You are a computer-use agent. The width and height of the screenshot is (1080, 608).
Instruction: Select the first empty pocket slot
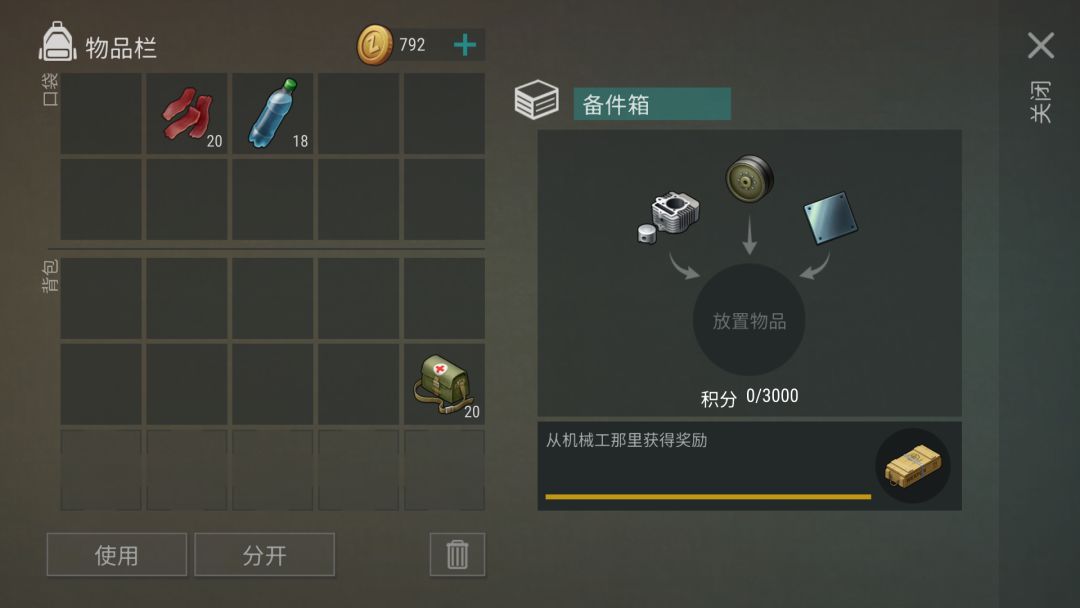pyautogui.click(x=101, y=114)
